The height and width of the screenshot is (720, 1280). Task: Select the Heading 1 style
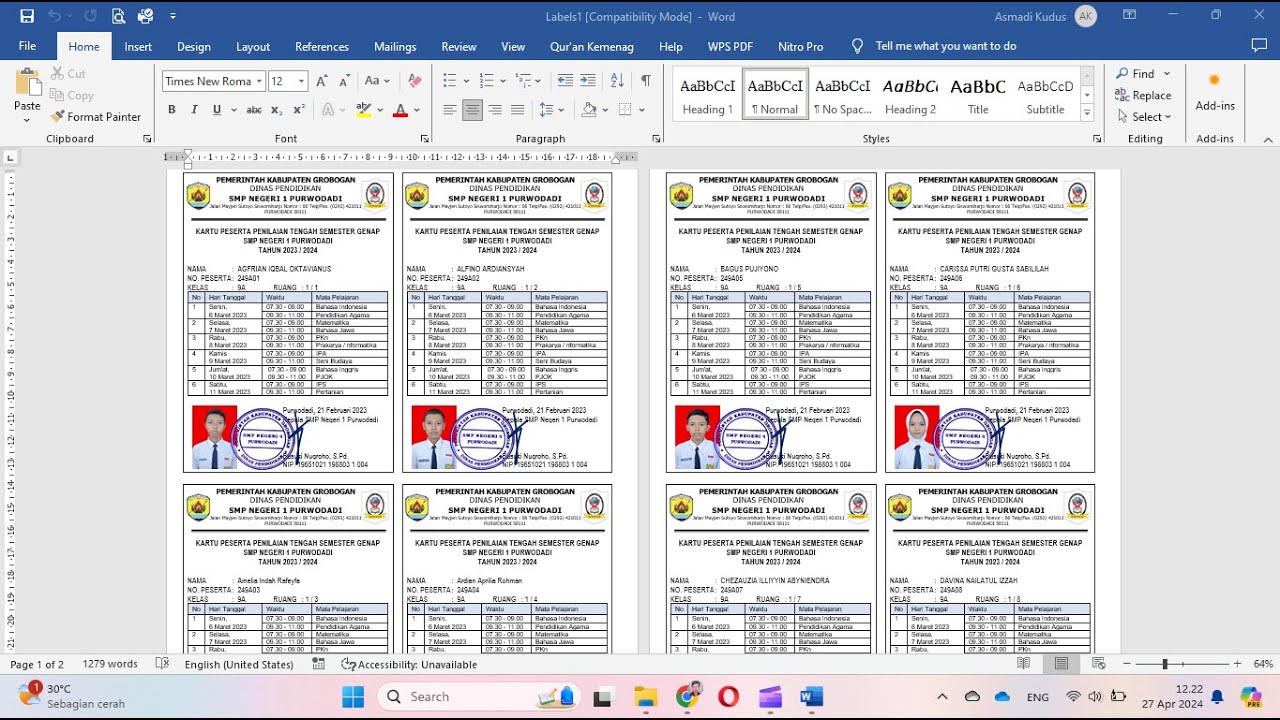(708, 95)
